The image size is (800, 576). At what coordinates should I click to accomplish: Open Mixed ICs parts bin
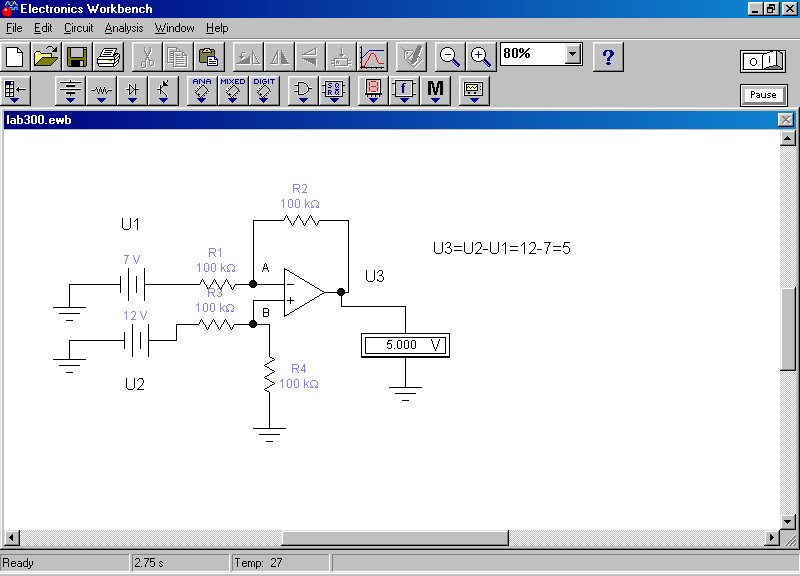pyautogui.click(x=233, y=91)
